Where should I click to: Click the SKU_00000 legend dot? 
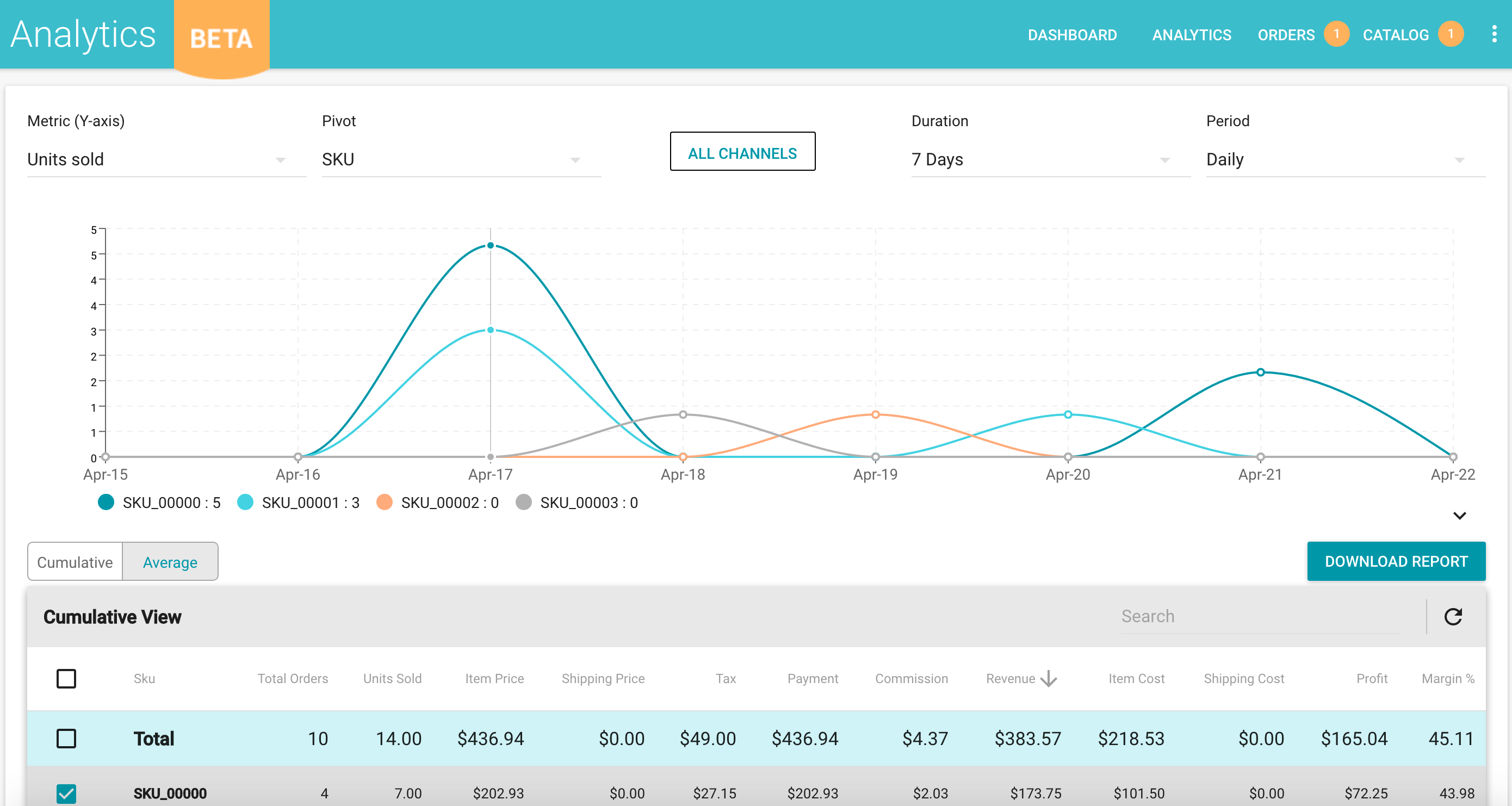click(106, 503)
